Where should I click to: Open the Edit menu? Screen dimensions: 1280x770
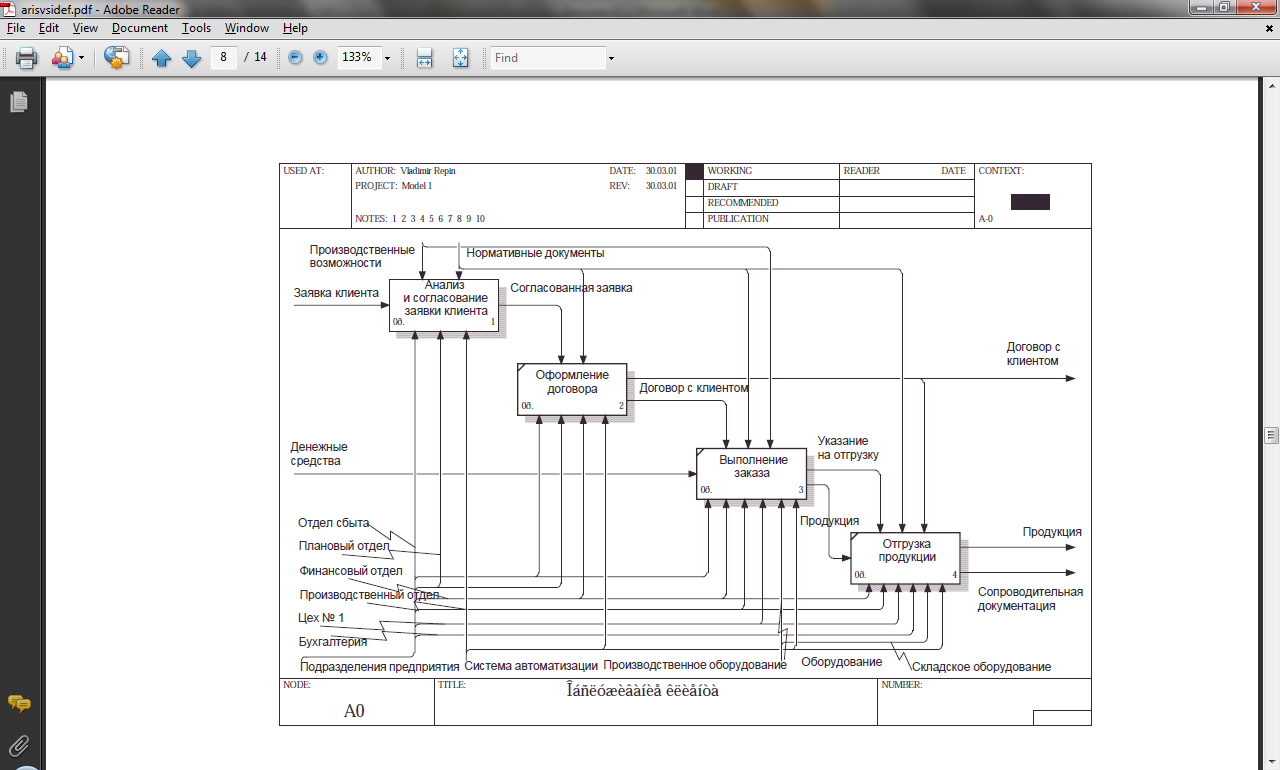[49, 28]
